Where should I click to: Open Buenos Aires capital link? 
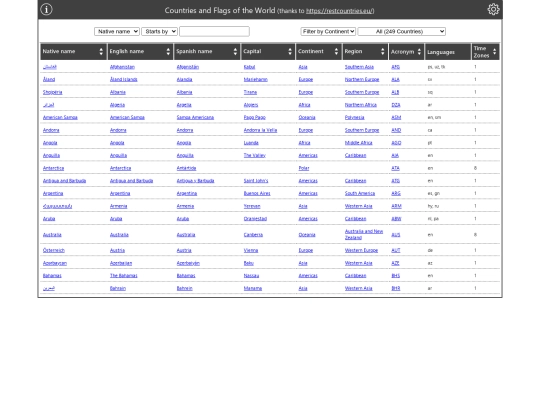[257, 194]
